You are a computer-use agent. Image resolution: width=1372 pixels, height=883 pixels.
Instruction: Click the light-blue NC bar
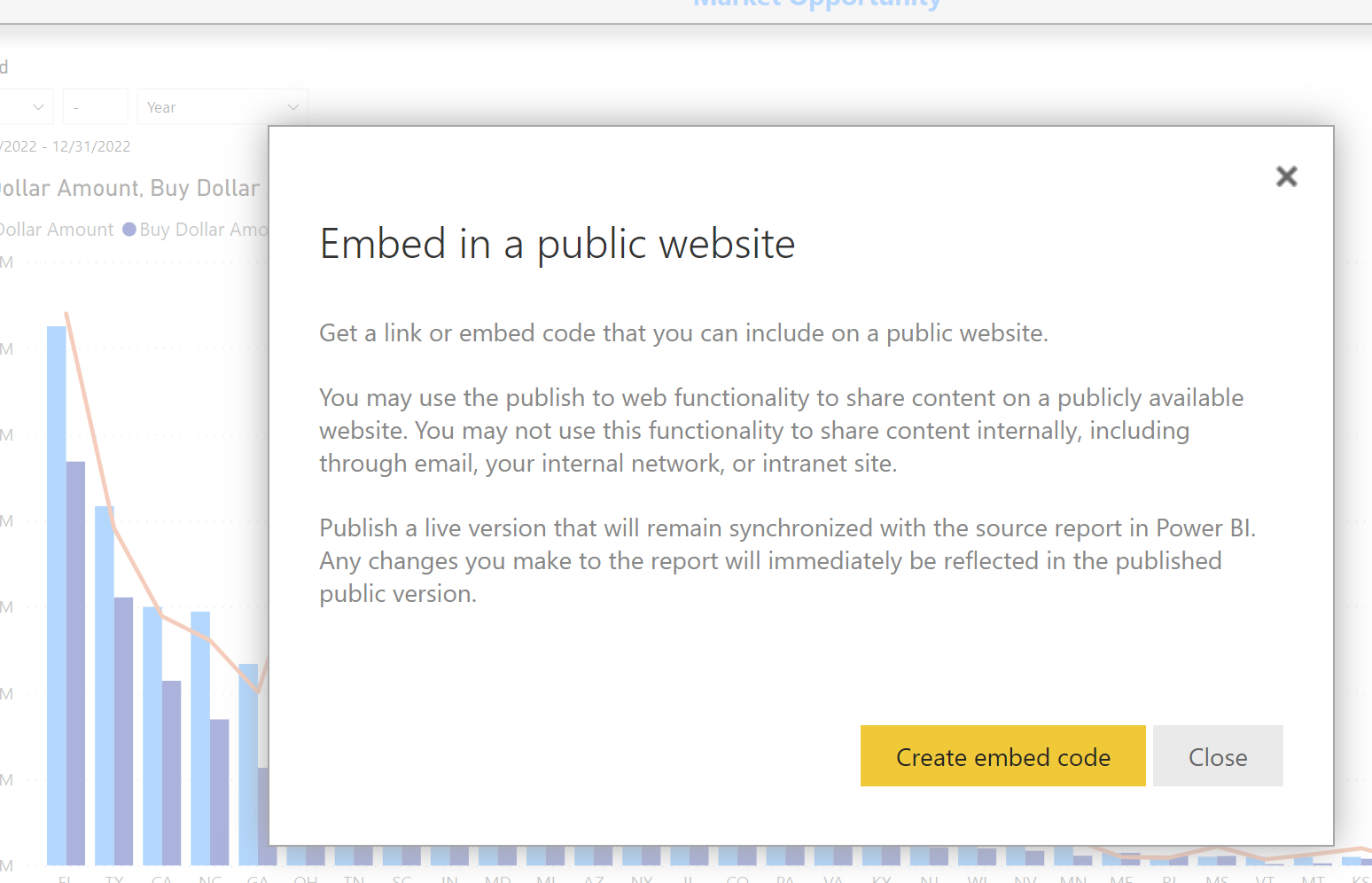pyautogui.click(x=200, y=738)
